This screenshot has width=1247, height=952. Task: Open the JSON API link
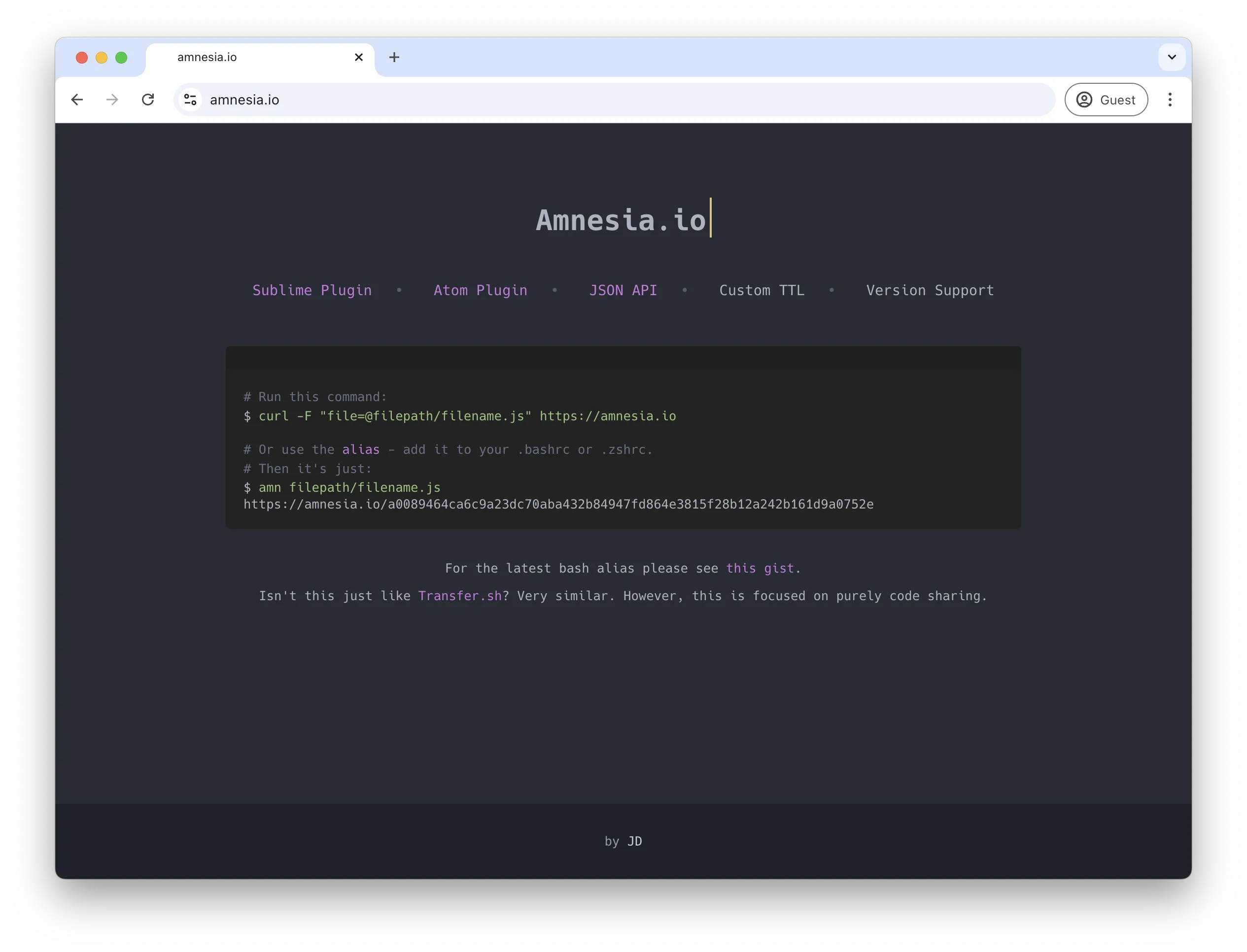click(623, 290)
